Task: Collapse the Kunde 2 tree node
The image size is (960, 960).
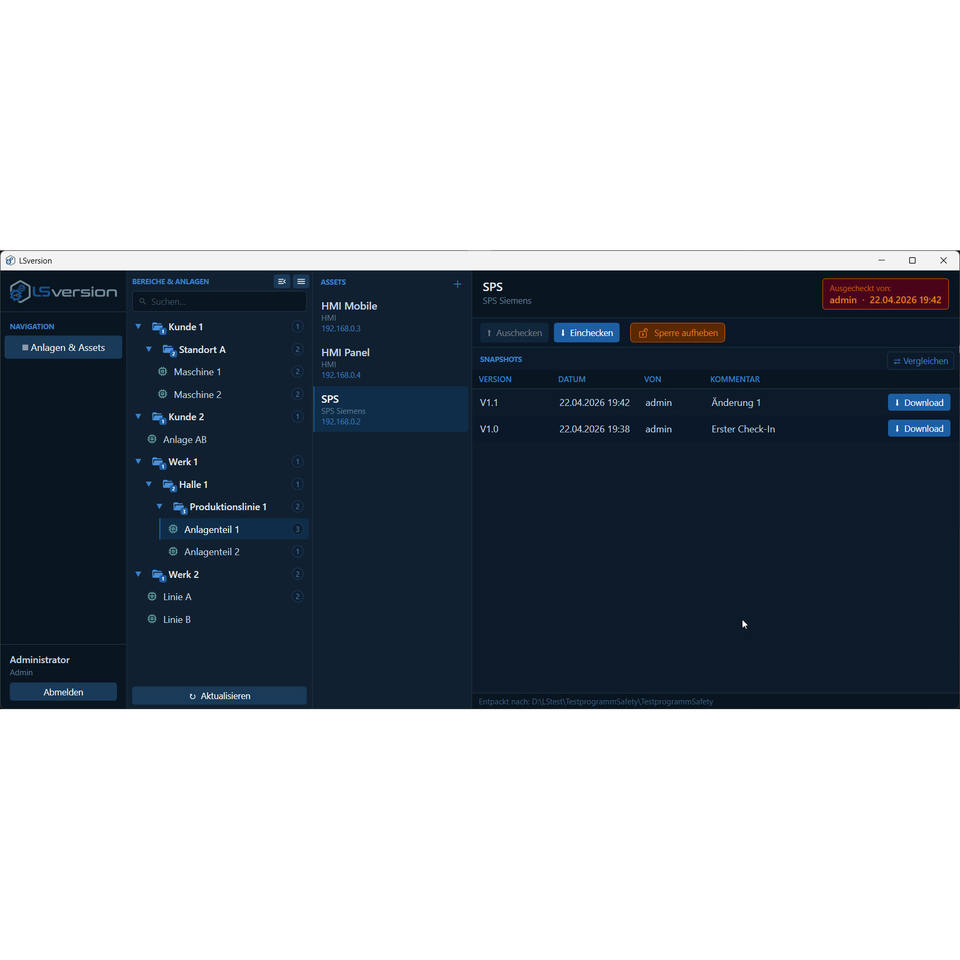Action: tap(138, 416)
